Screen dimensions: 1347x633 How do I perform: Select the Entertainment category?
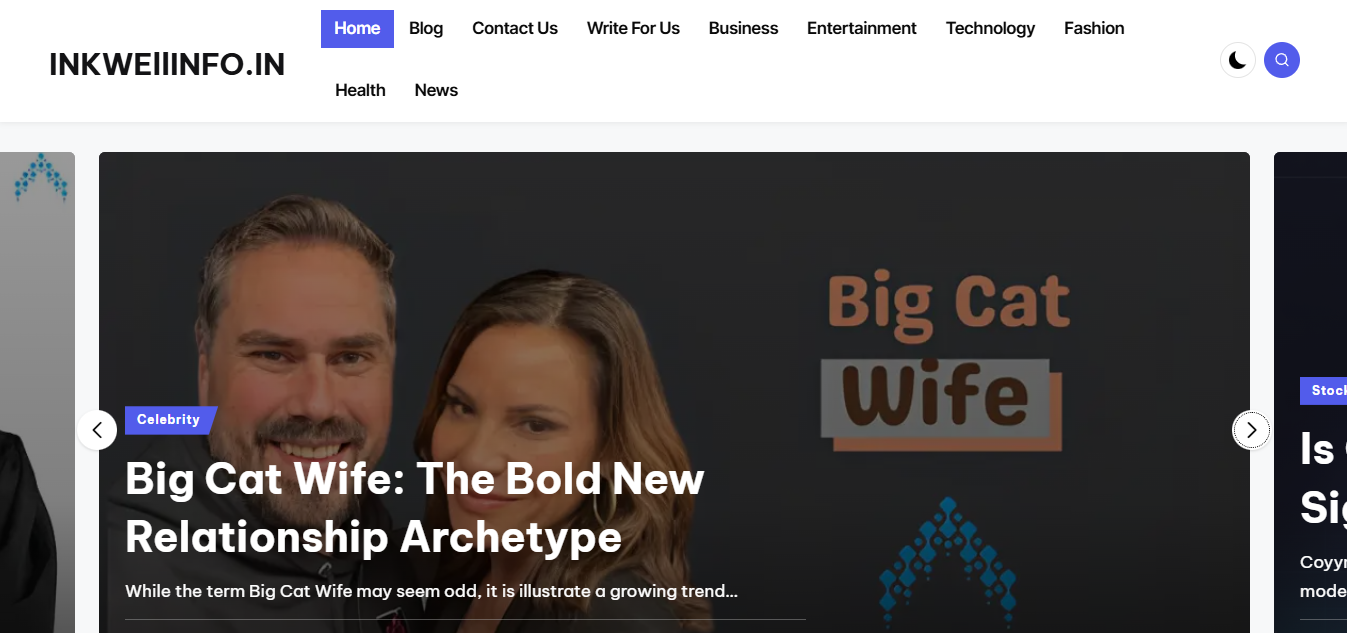tap(862, 29)
